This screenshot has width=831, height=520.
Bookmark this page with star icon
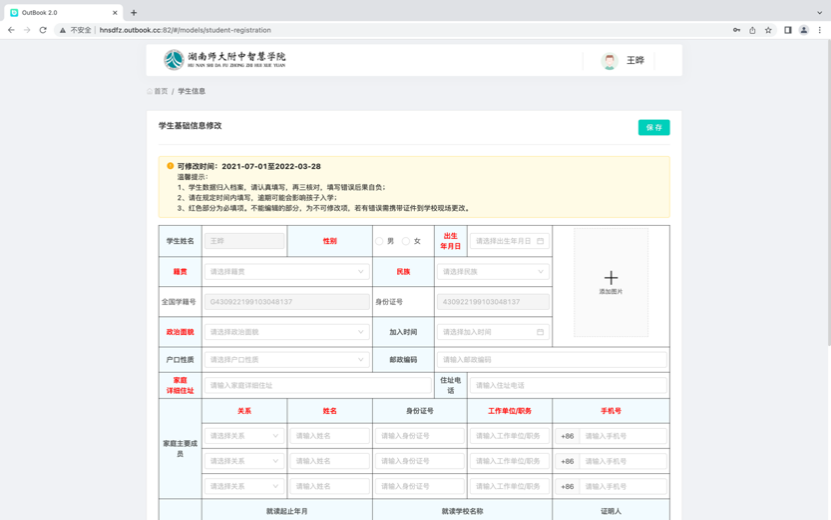(768, 30)
